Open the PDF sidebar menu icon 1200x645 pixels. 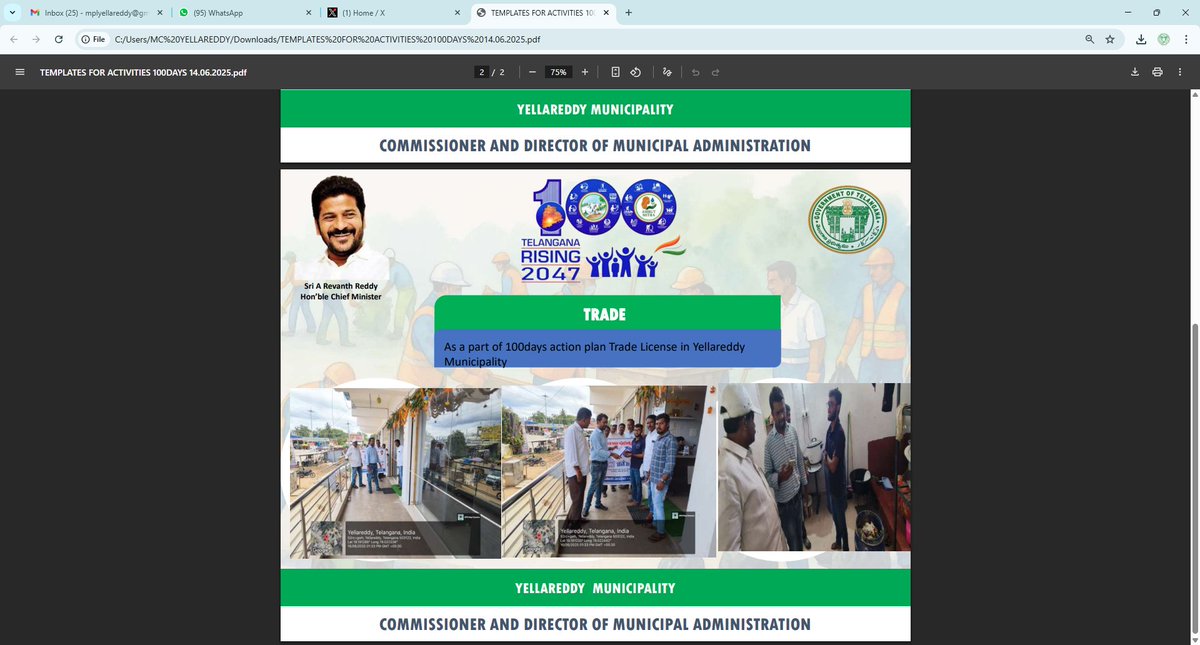pos(20,72)
